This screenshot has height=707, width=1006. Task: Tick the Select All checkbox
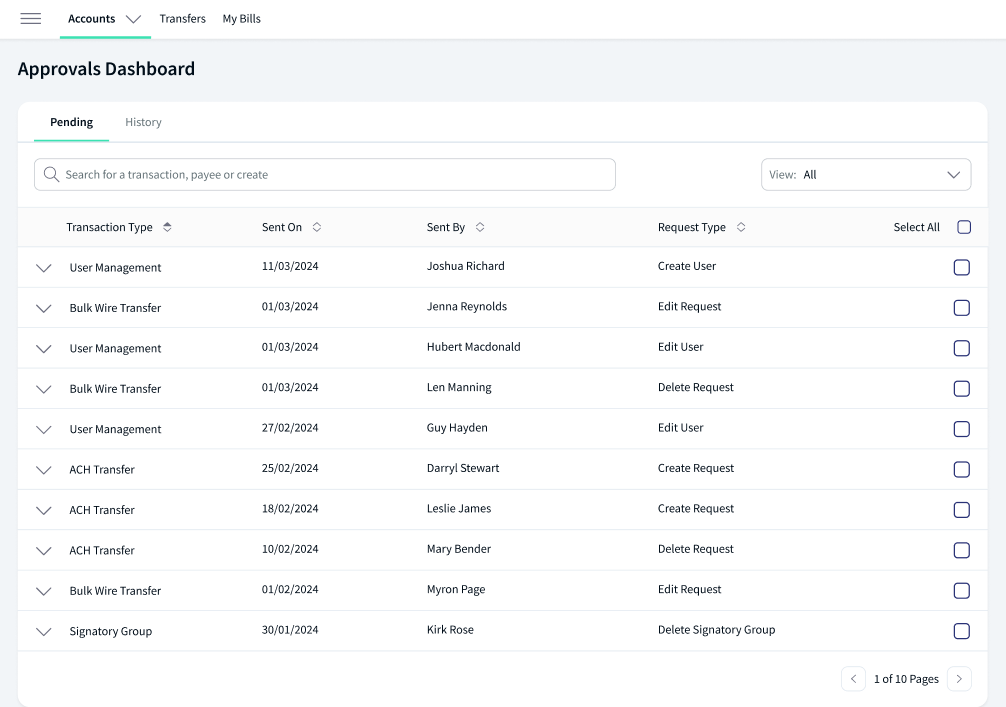point(964,227)
